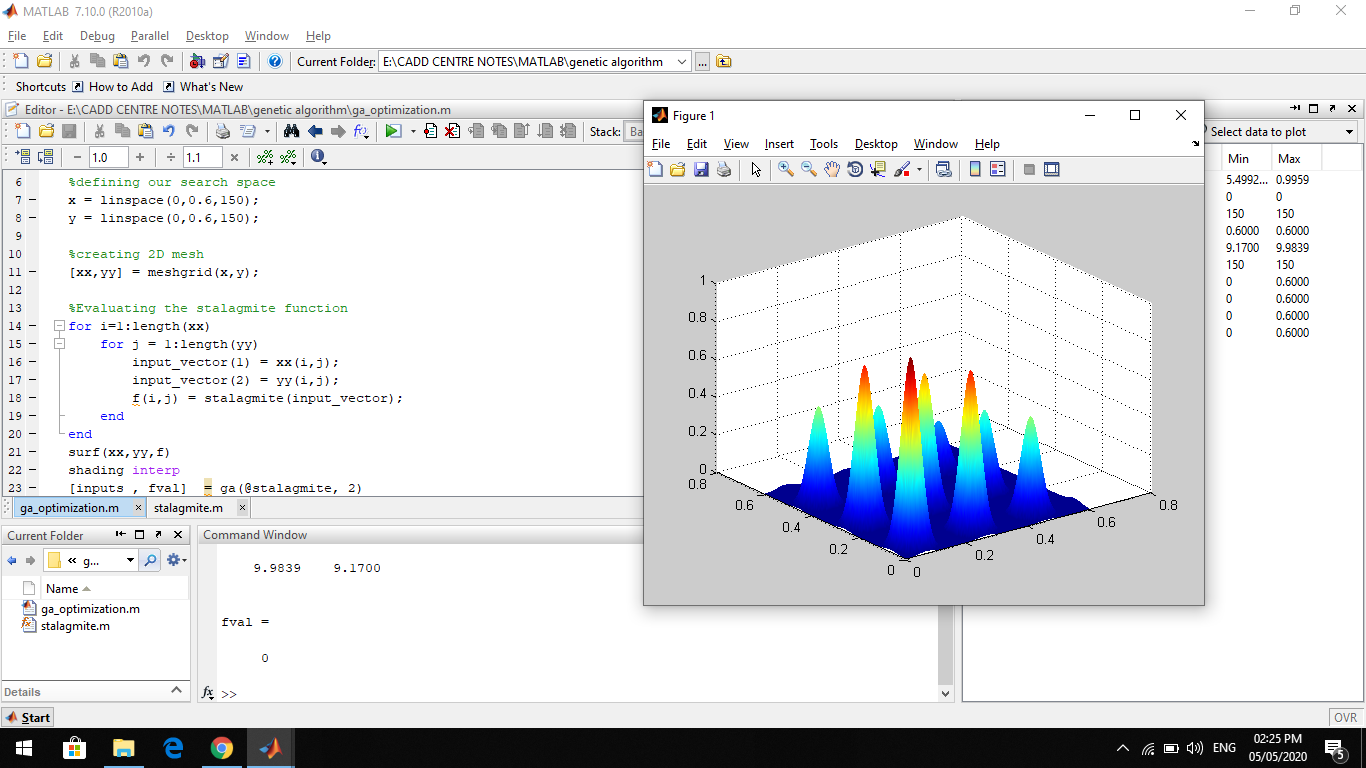Open GUIDE icon in main MATLAB toolbar
Screen dimensions: 1366x768
pyautogui.click(x=220, y=61)
